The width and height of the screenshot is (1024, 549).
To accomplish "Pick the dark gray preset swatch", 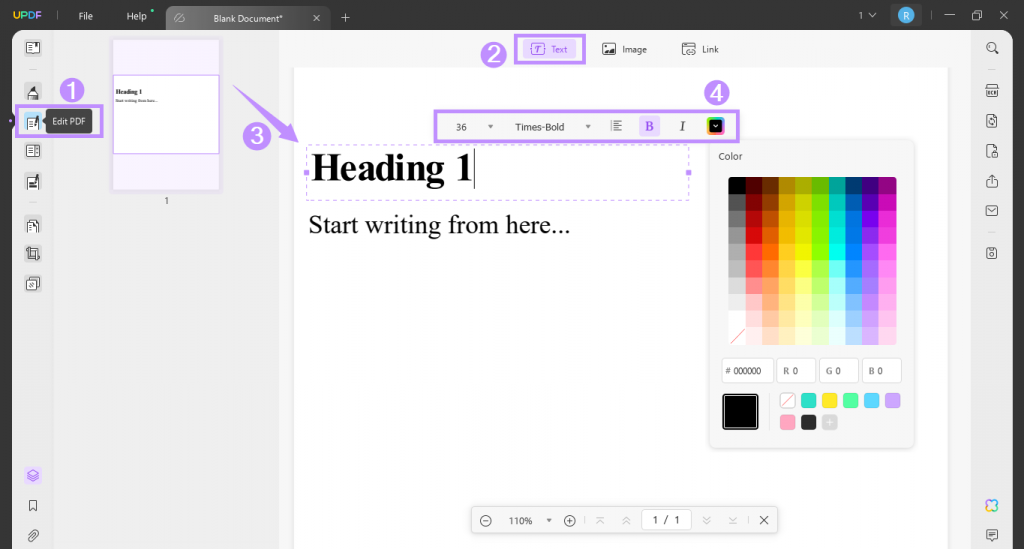I will pos(808,422).
